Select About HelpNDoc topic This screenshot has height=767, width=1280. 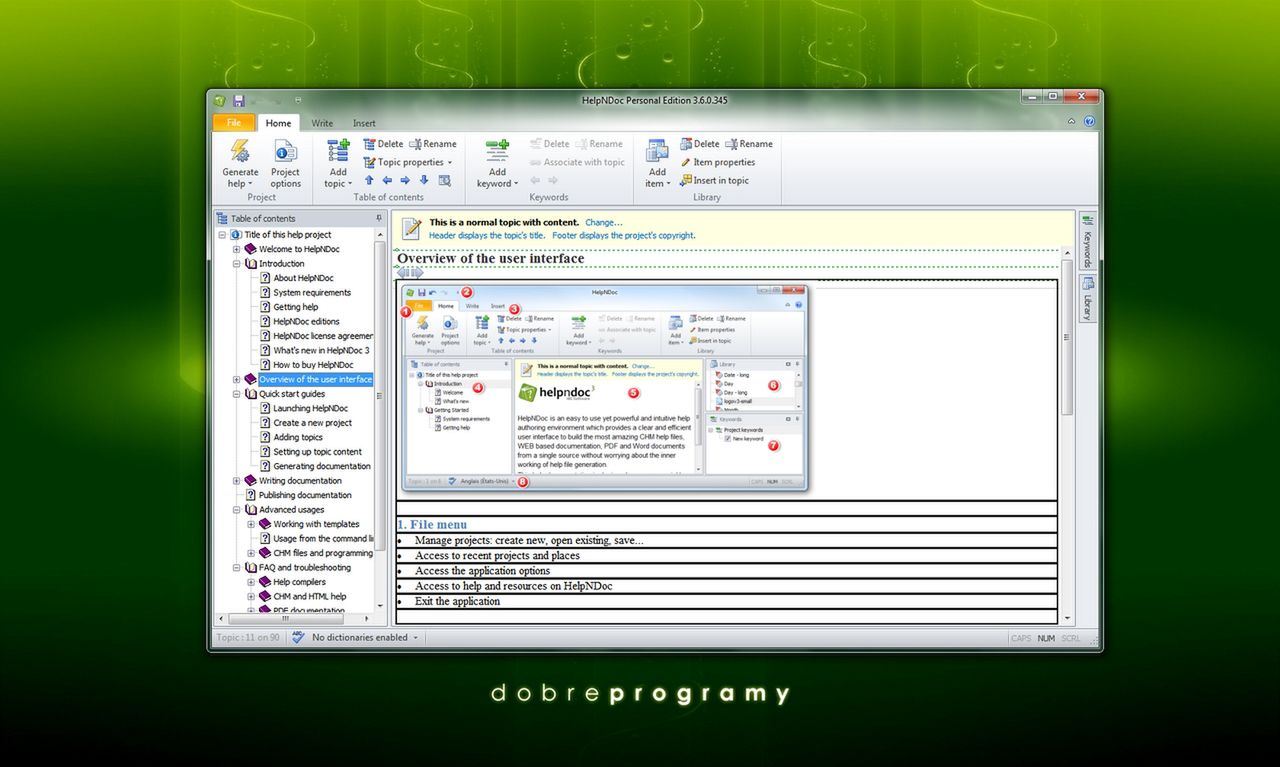[303, 278]
